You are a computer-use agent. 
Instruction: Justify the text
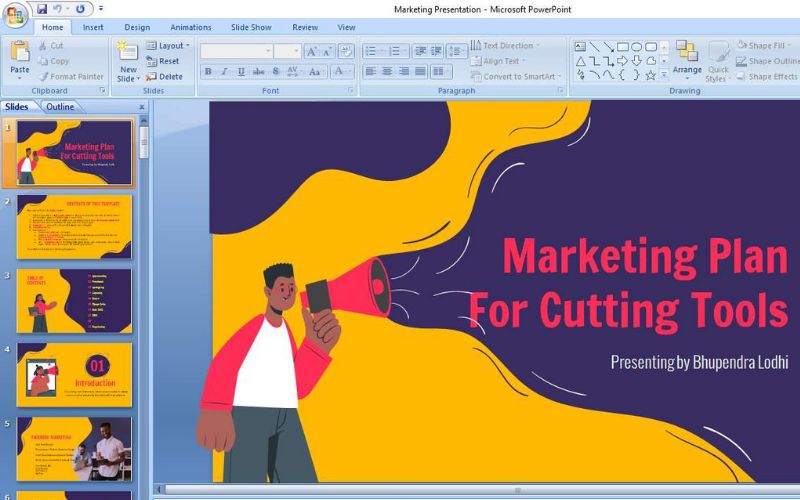(420, 72)
